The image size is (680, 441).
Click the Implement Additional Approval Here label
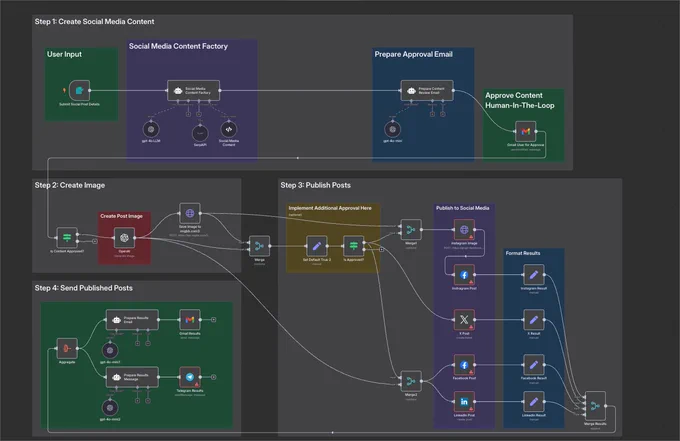point(330,208)
